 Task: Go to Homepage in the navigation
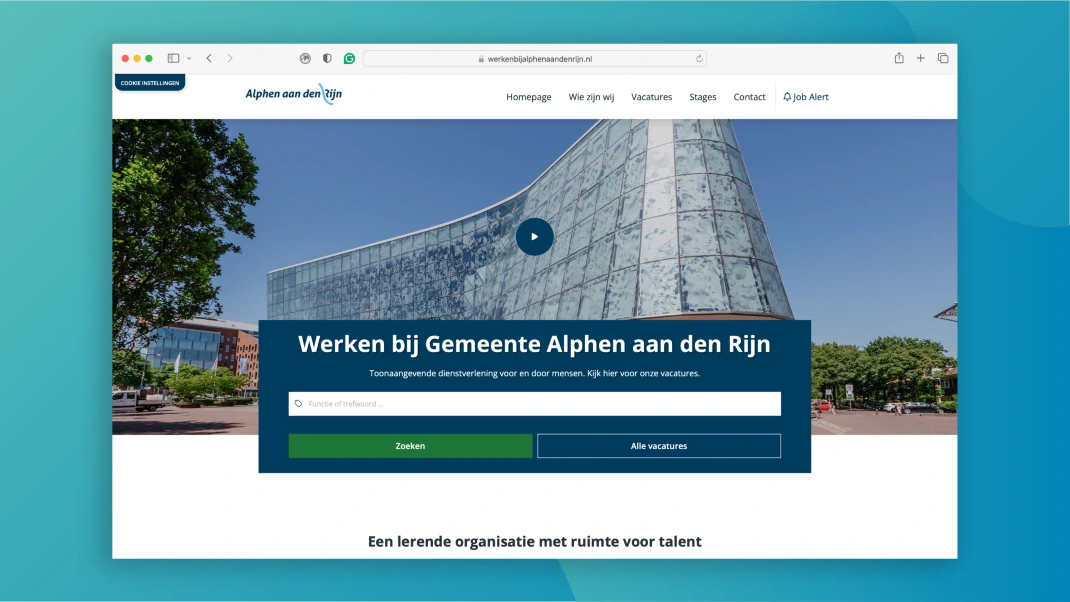tap(529, 97)
